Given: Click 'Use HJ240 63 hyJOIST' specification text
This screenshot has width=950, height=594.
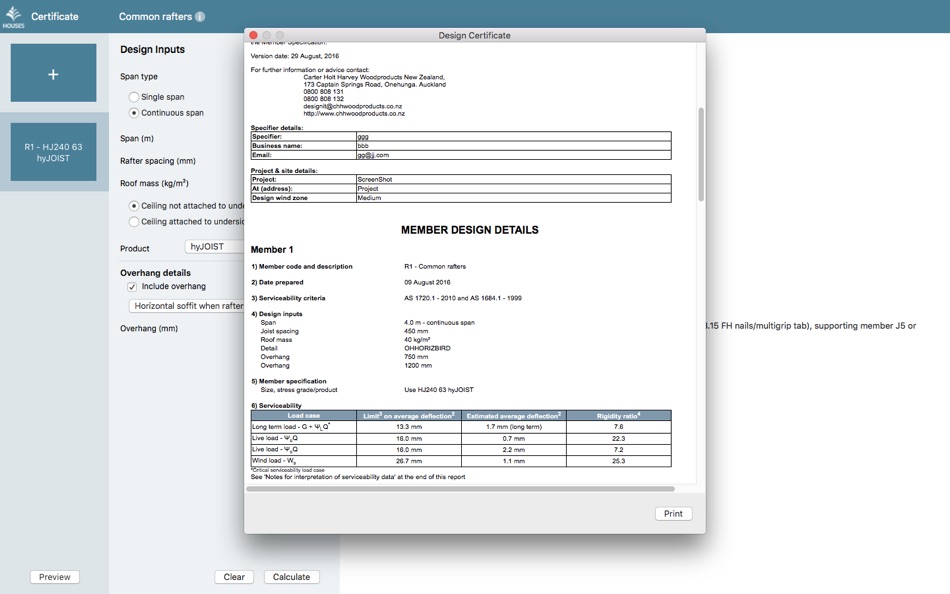Looking at the screenshot, I should [439, 390].
